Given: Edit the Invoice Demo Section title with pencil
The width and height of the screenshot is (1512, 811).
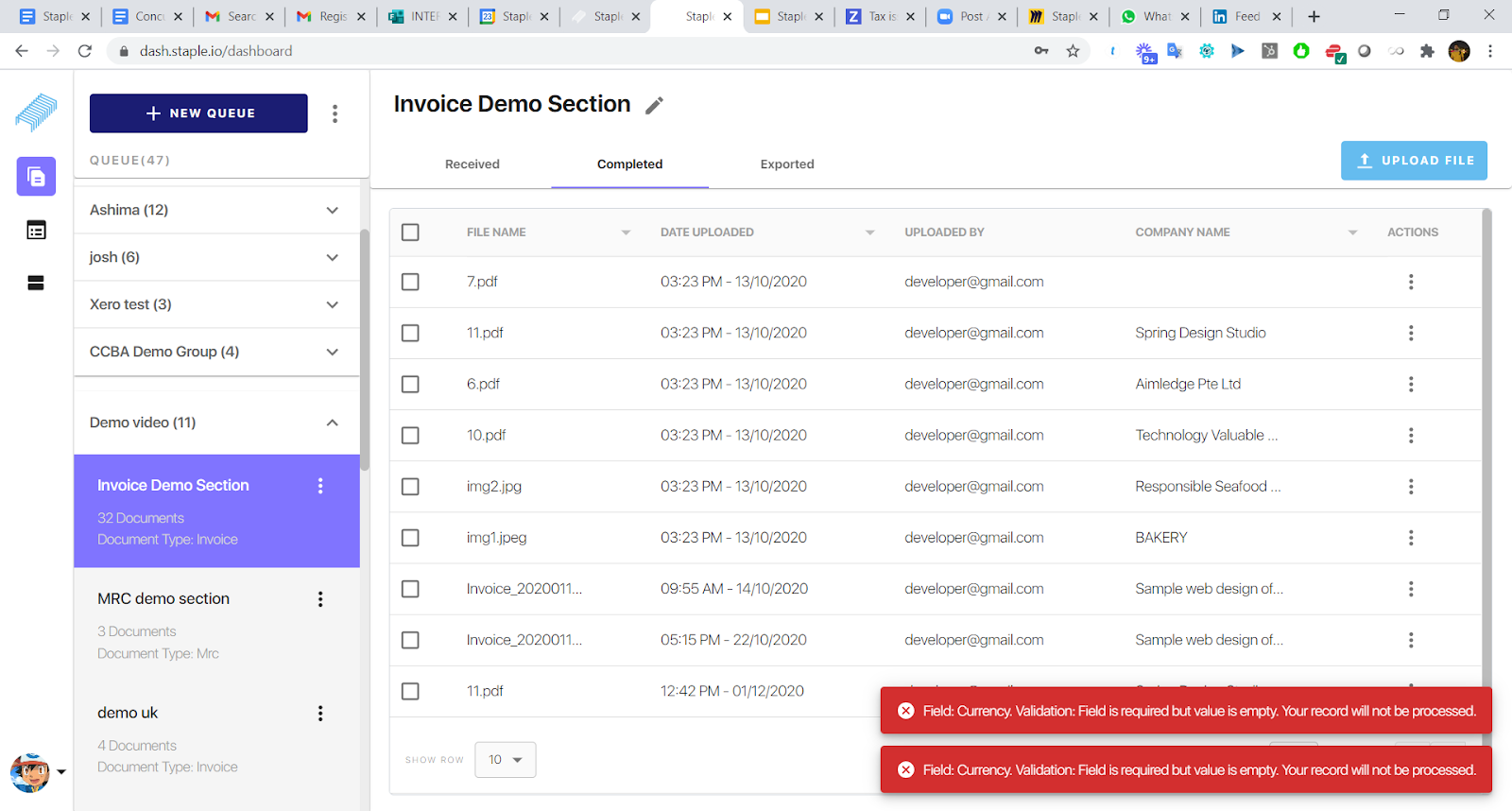Looking at the screenshot, I should tap(654, 106).
